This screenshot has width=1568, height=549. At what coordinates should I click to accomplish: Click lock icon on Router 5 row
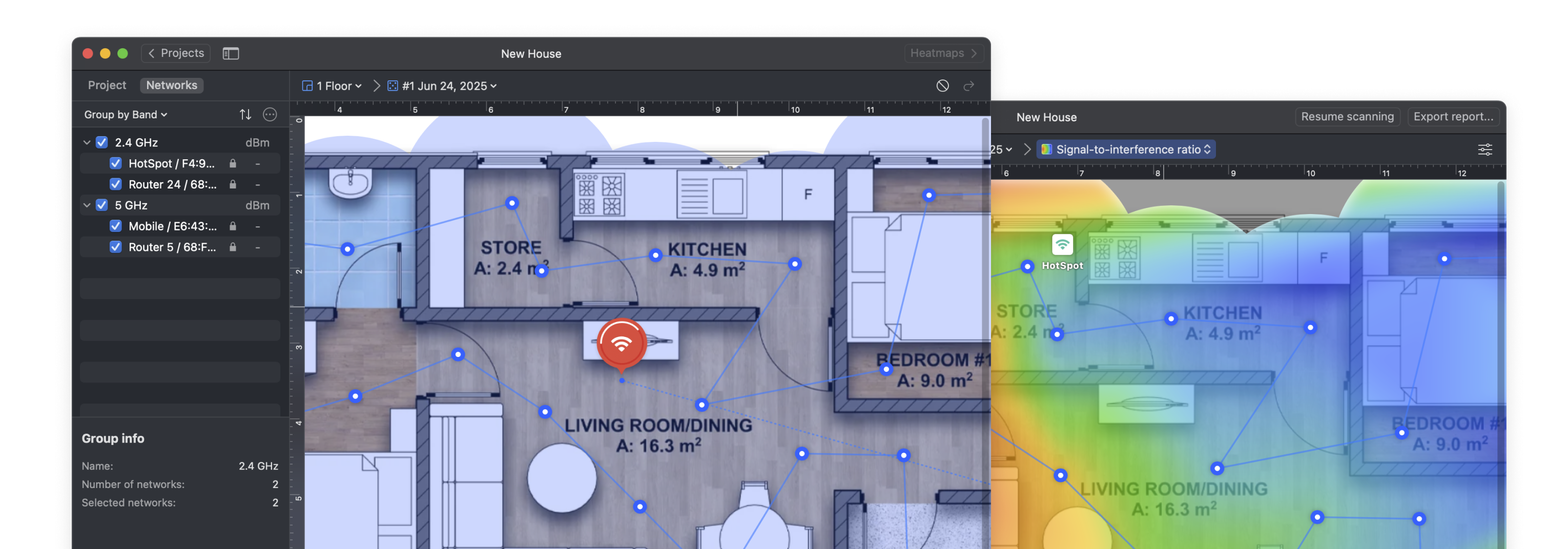[x=233, y=246]
